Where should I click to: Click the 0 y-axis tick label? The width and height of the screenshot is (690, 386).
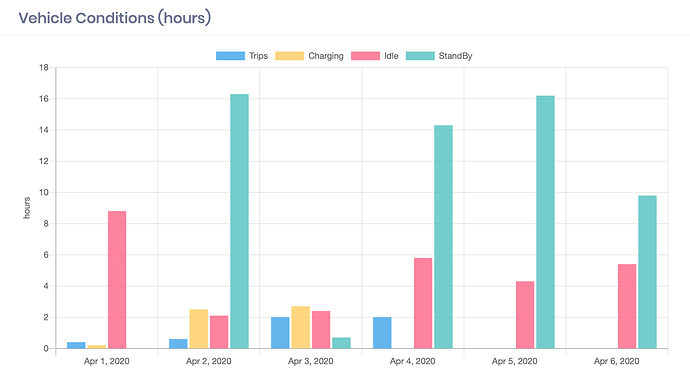tap(46, 349)
